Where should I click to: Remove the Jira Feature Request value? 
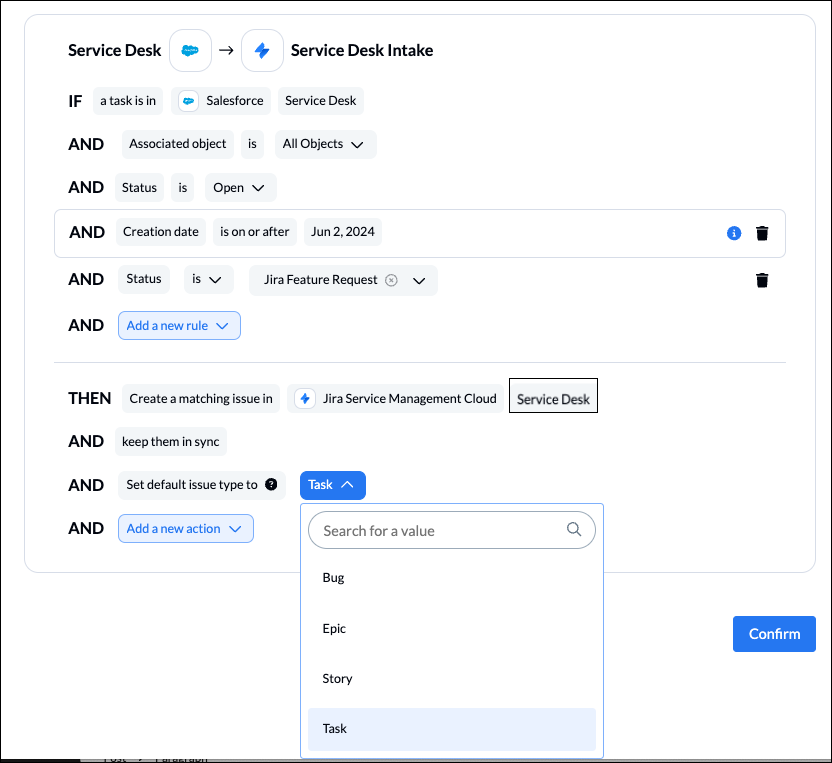[391, 280]
